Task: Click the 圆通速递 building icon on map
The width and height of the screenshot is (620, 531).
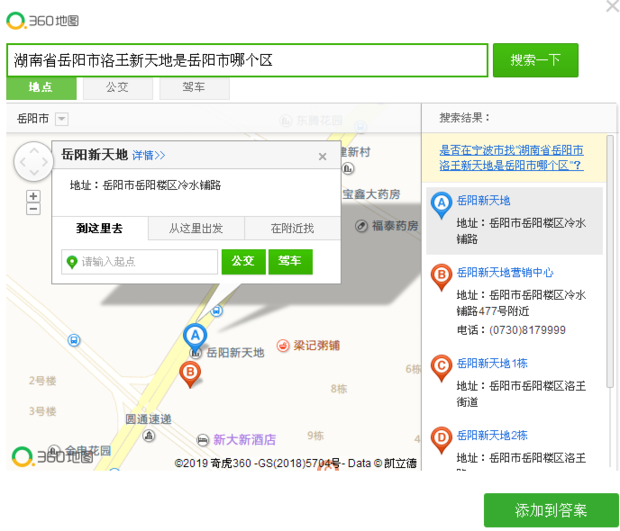Action: [x=149, y=436]
